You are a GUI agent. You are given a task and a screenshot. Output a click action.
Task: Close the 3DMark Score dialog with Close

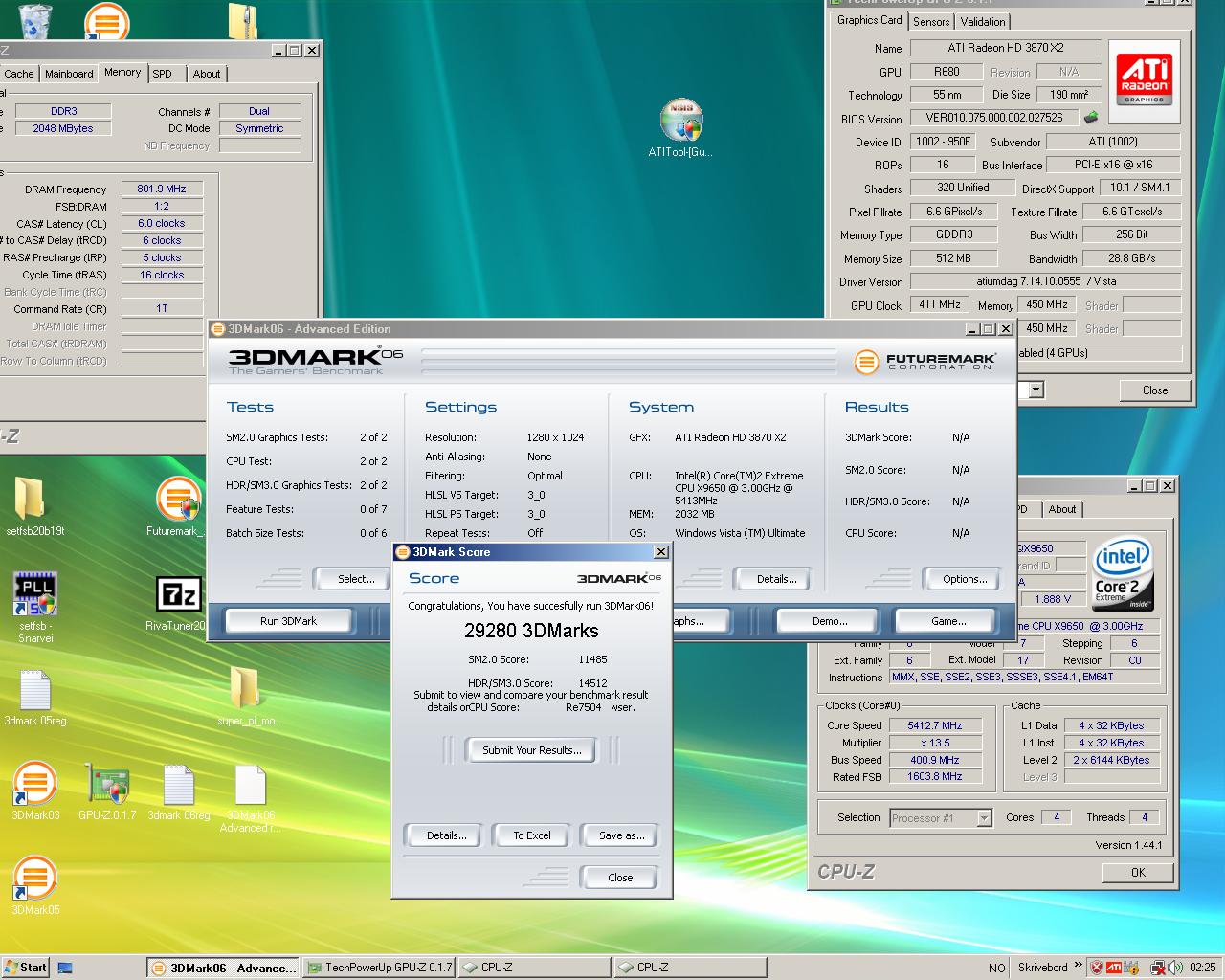click(x=620, y=878)
